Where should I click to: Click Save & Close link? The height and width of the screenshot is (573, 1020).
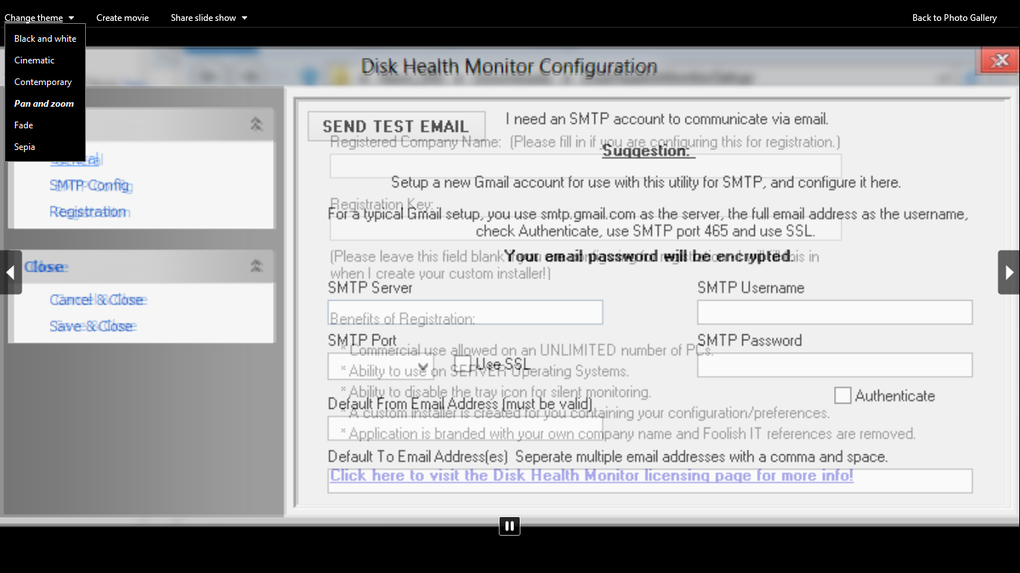tap(92, 326)
